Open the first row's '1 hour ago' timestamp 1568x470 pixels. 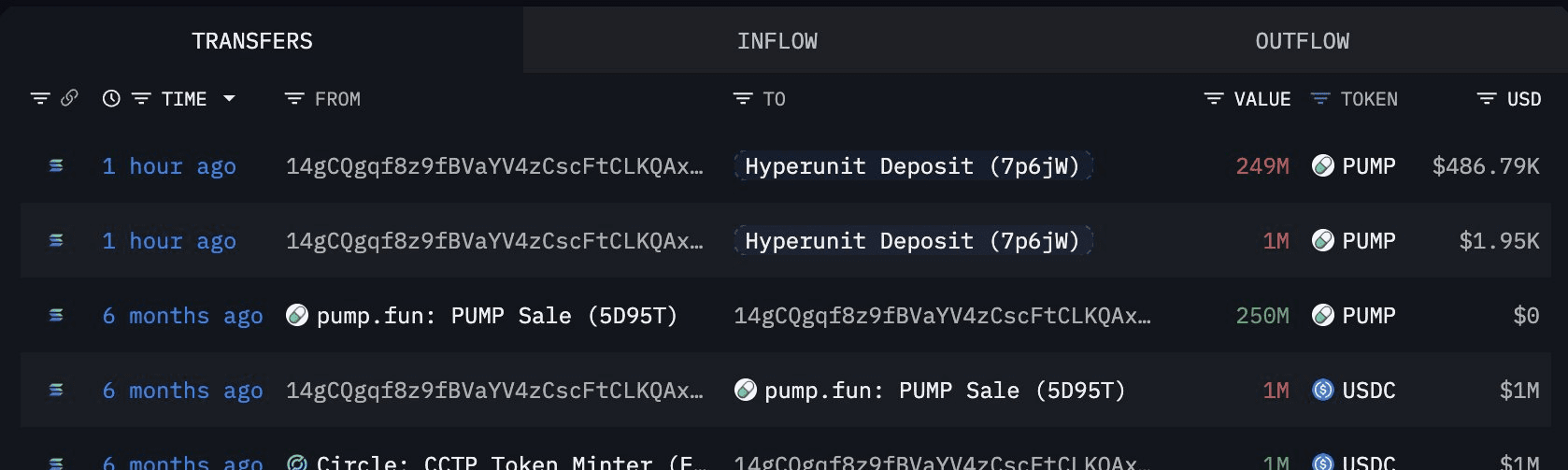(169, 165)
